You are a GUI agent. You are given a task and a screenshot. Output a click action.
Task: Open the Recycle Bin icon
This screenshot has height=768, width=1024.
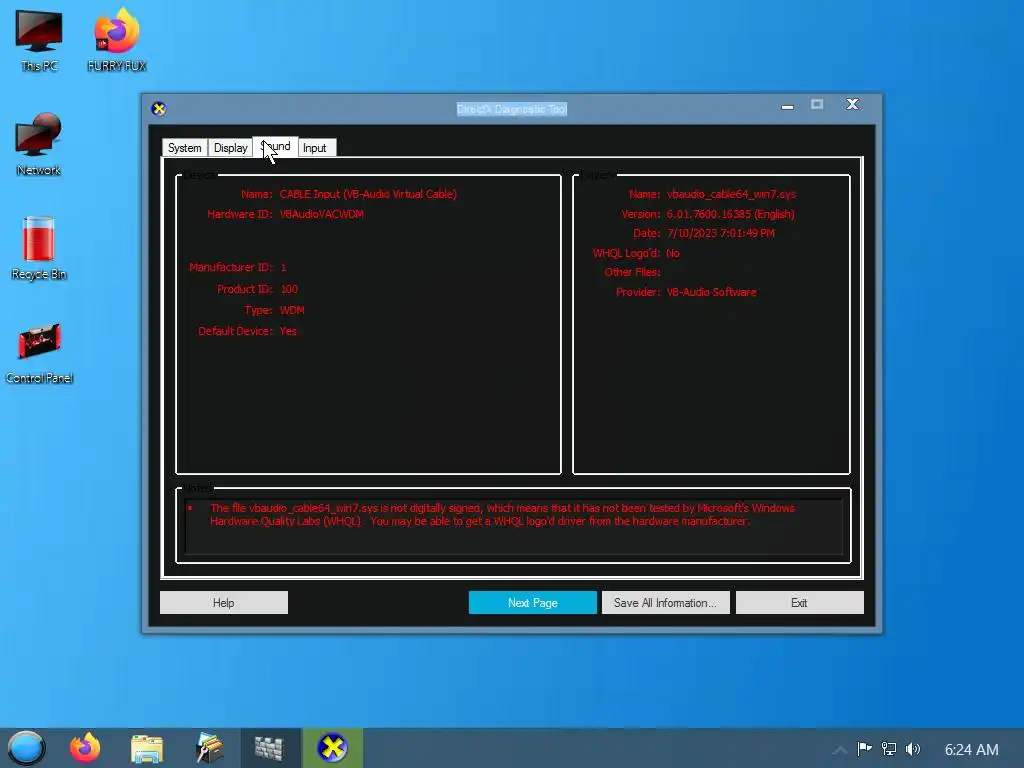[39, 249]
